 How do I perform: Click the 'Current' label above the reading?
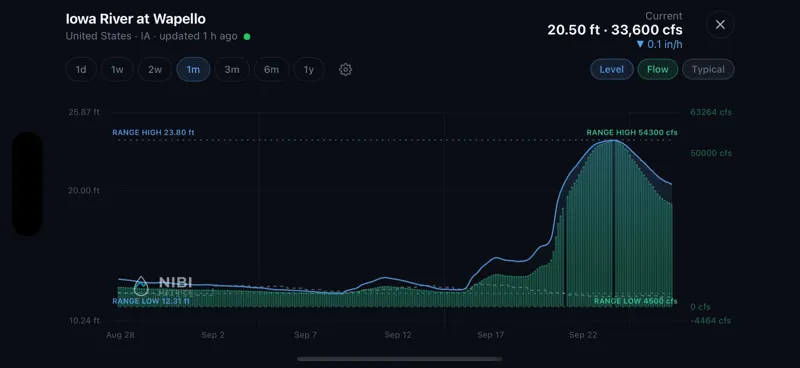(x=664, y=16)
